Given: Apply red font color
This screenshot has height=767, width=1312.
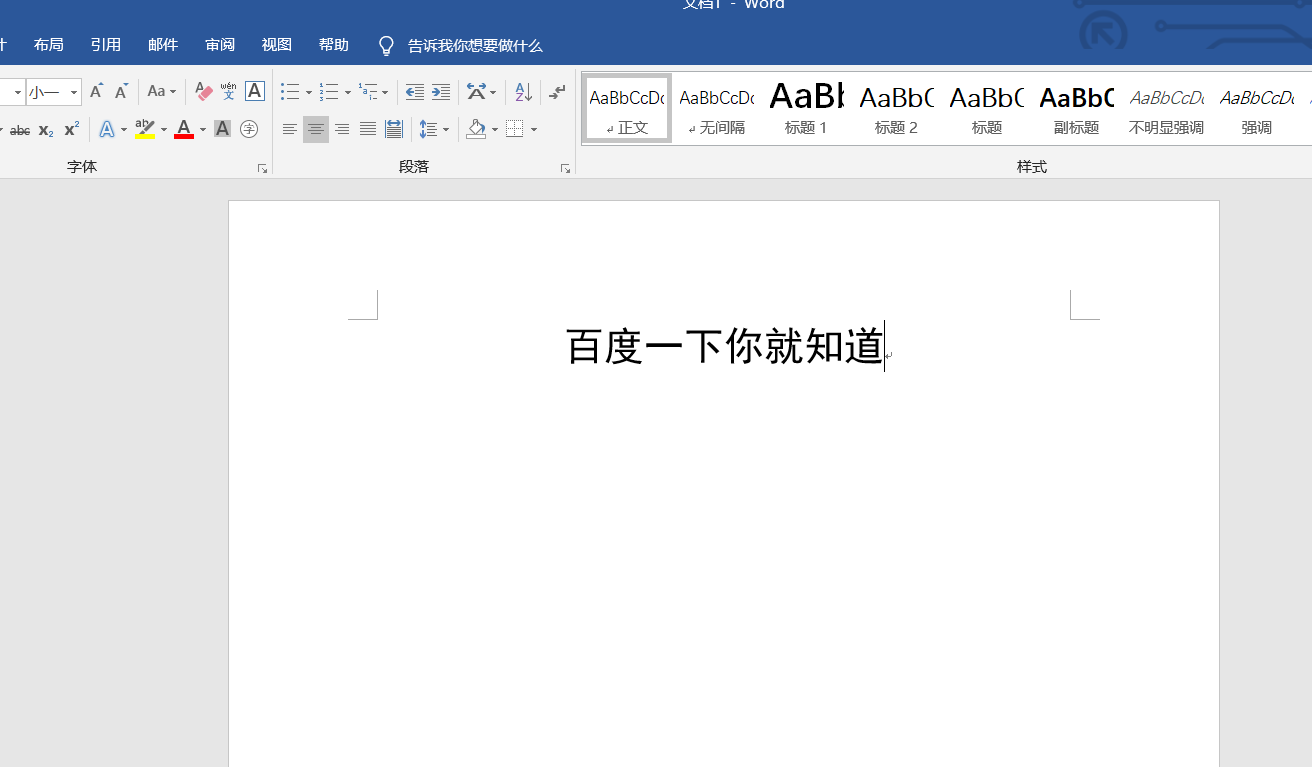Looking at the screenshot, I should [x=184, y=129].
